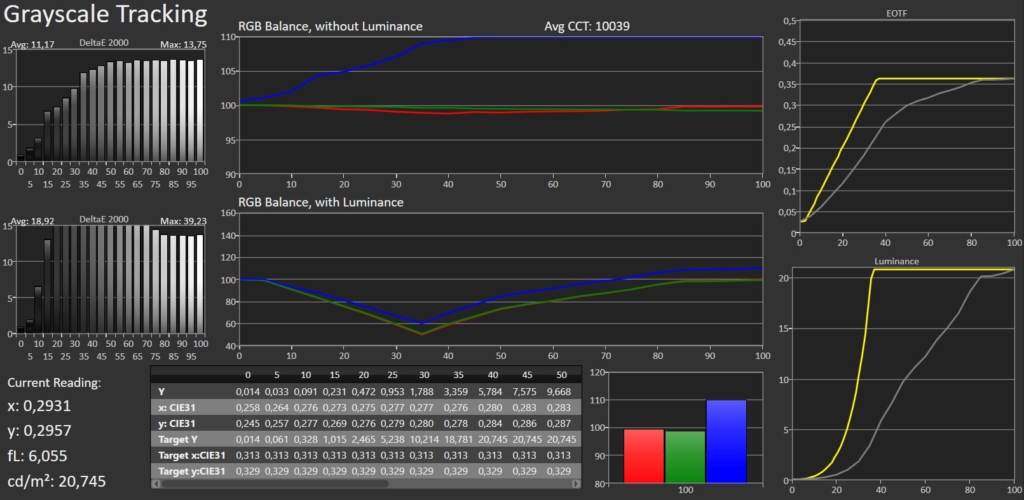The height and width of the screenshot is (500, 1024).
Task: Click the 'Grayscale Tracking' heading
Action: 106,17
